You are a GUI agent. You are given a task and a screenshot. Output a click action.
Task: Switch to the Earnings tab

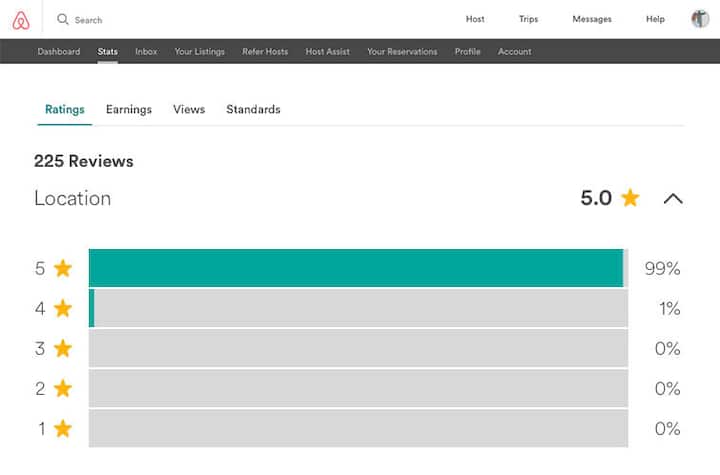(x=129, y=109)
